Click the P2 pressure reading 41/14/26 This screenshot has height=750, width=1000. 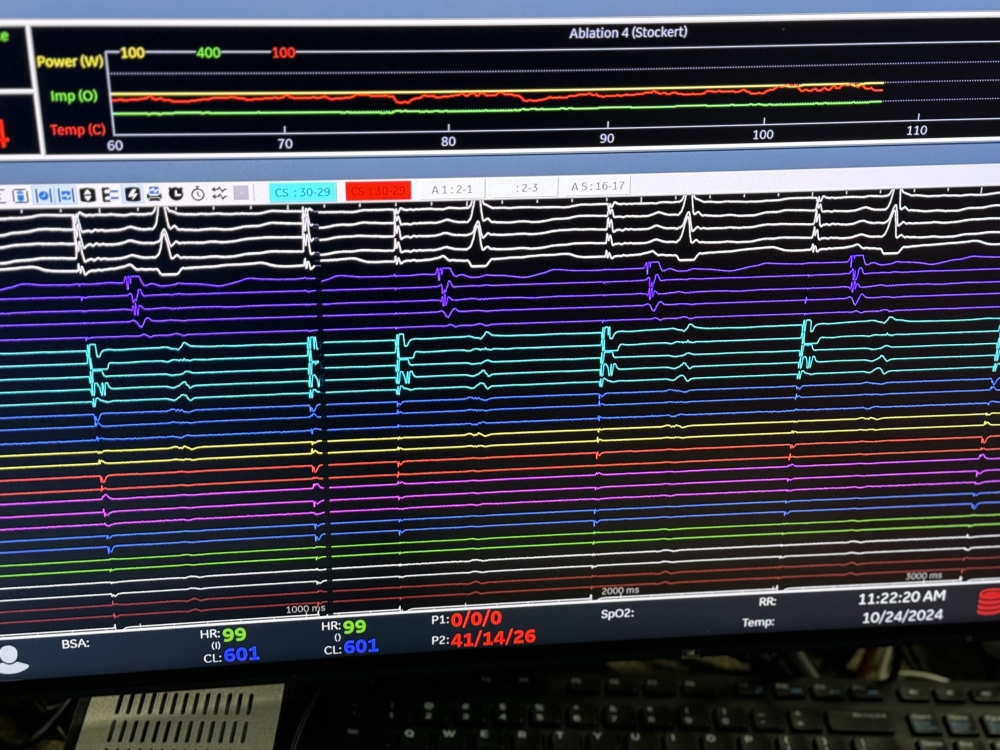pyautogui.click(x=493, y=638)
